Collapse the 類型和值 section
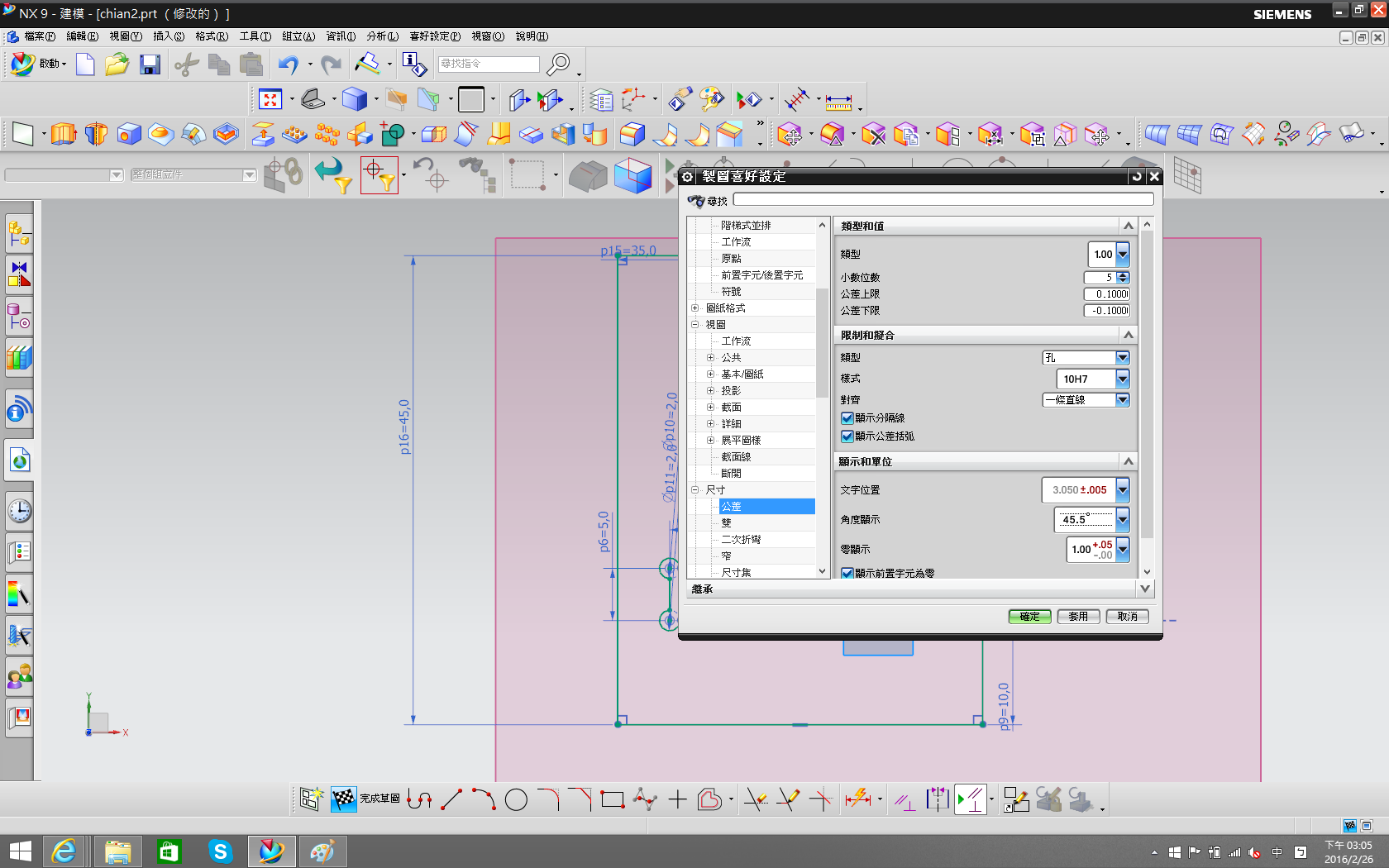 click(x=1128, y=226)
